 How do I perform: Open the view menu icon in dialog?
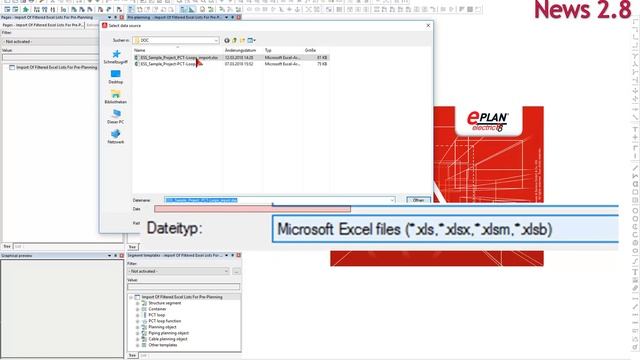point(251,40)
